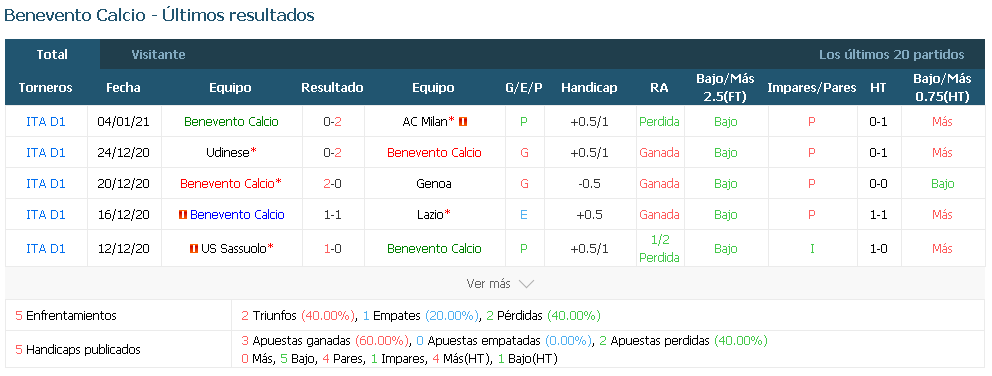Open Los últimos 20 partidos selector
The image size is (992, 376).
tap(891, 54)
